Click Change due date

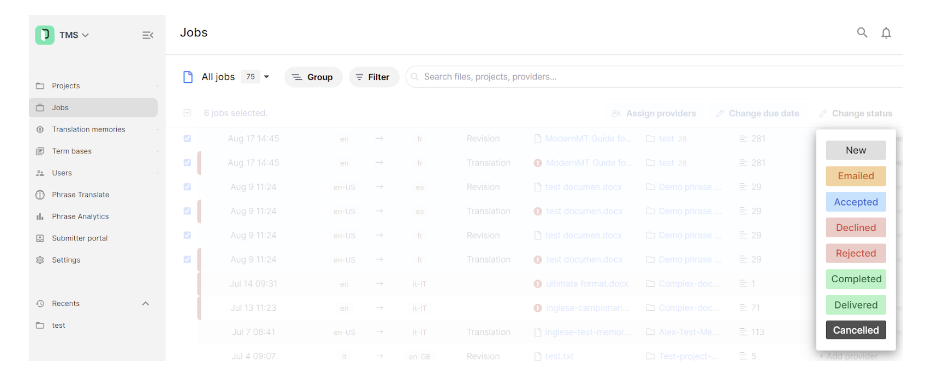coord(758,113)
